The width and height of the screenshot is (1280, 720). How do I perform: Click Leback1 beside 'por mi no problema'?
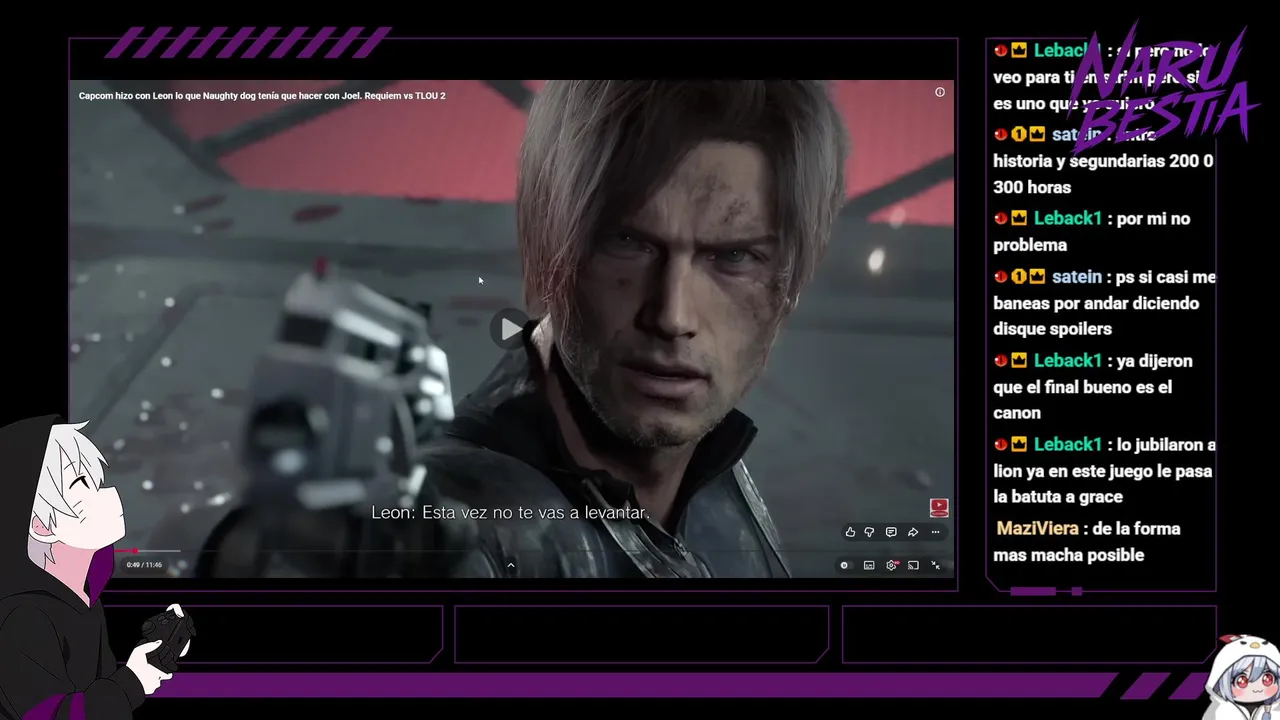pyautogui.click(x=1068, y=218)
